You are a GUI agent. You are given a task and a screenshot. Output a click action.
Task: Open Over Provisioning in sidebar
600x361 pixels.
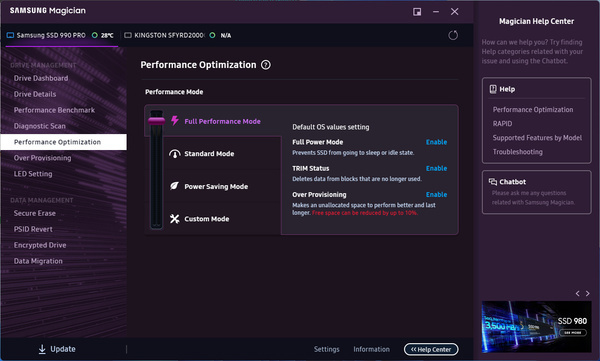42,158
